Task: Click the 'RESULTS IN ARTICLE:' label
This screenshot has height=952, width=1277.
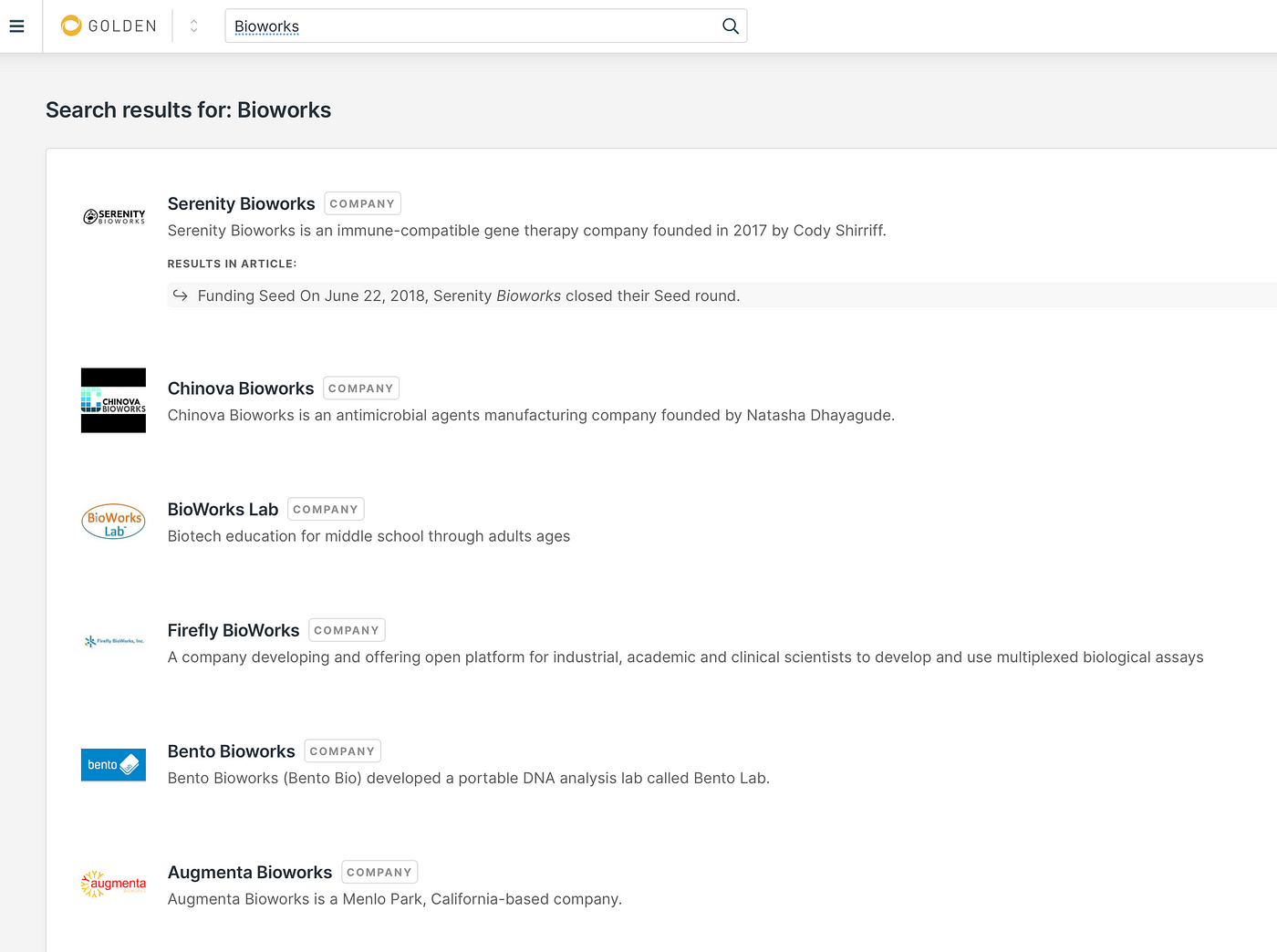Action: [x=232, y=264]
